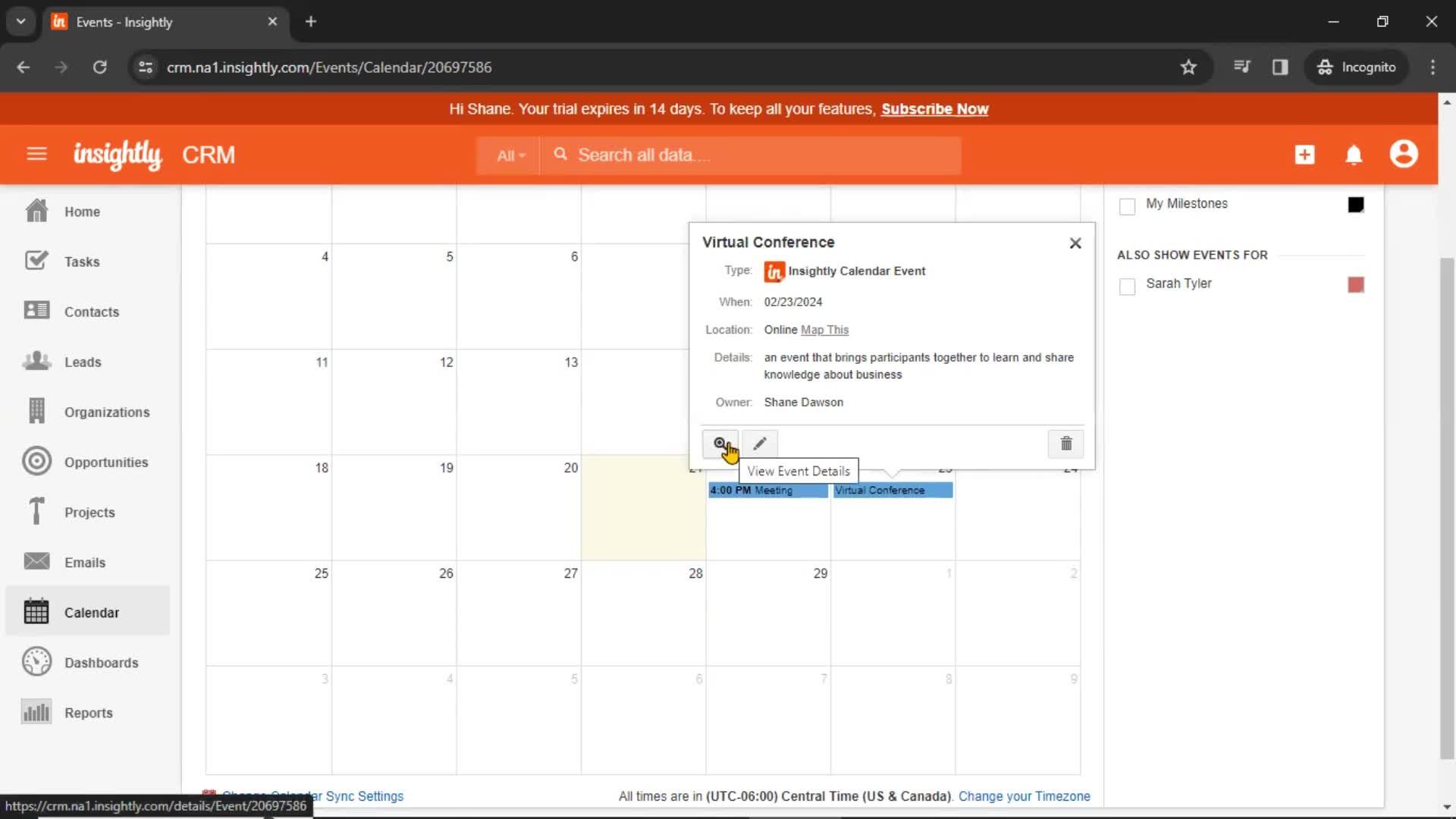This screenshot has height=819, width=1456.
Task: Expand the navigation hamburger menu
Action: tap(37, 155)
